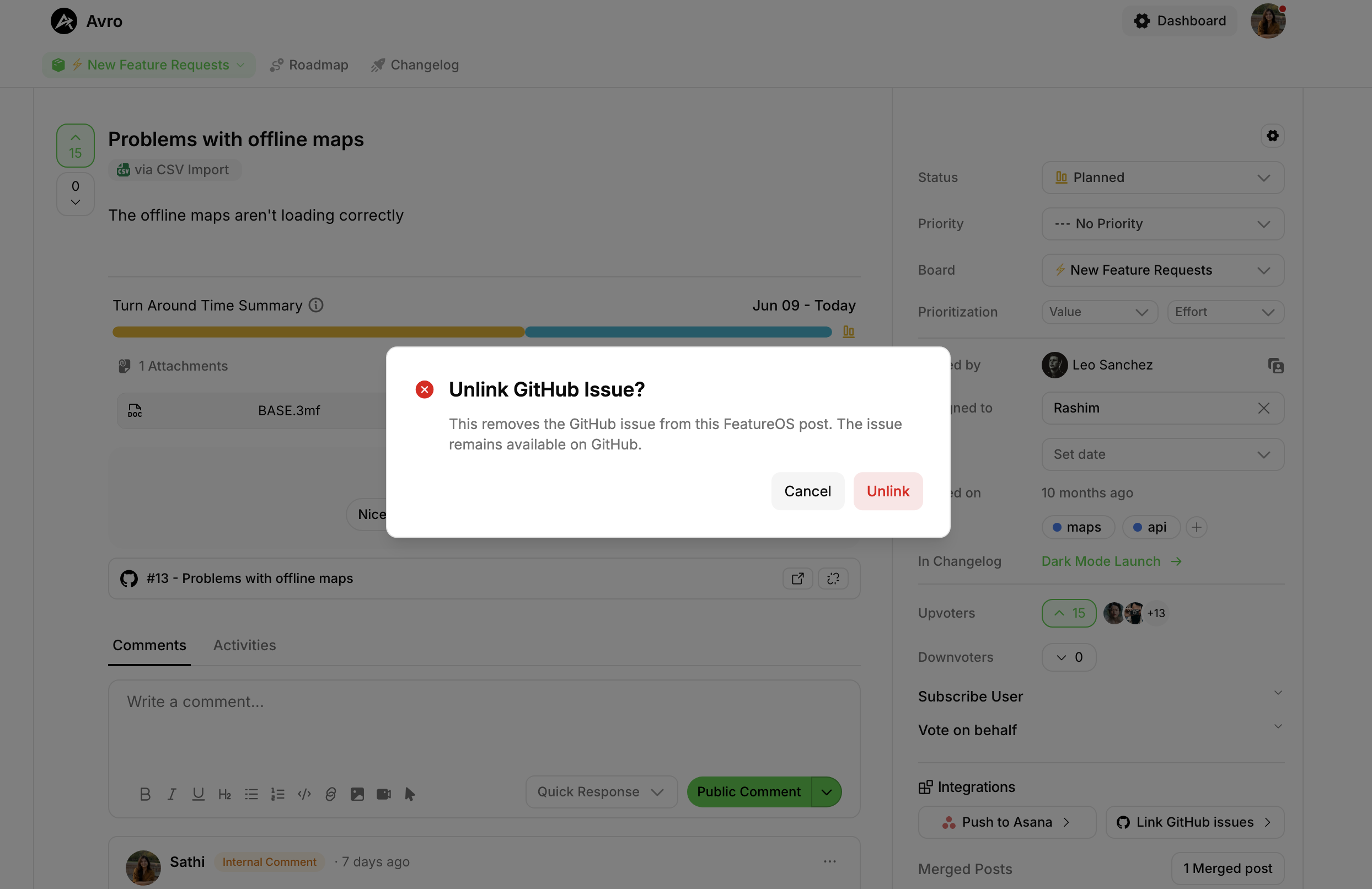Toggle italic formatting in comment editor
This screenshot has width=1372, height=889.
[172, 795]
